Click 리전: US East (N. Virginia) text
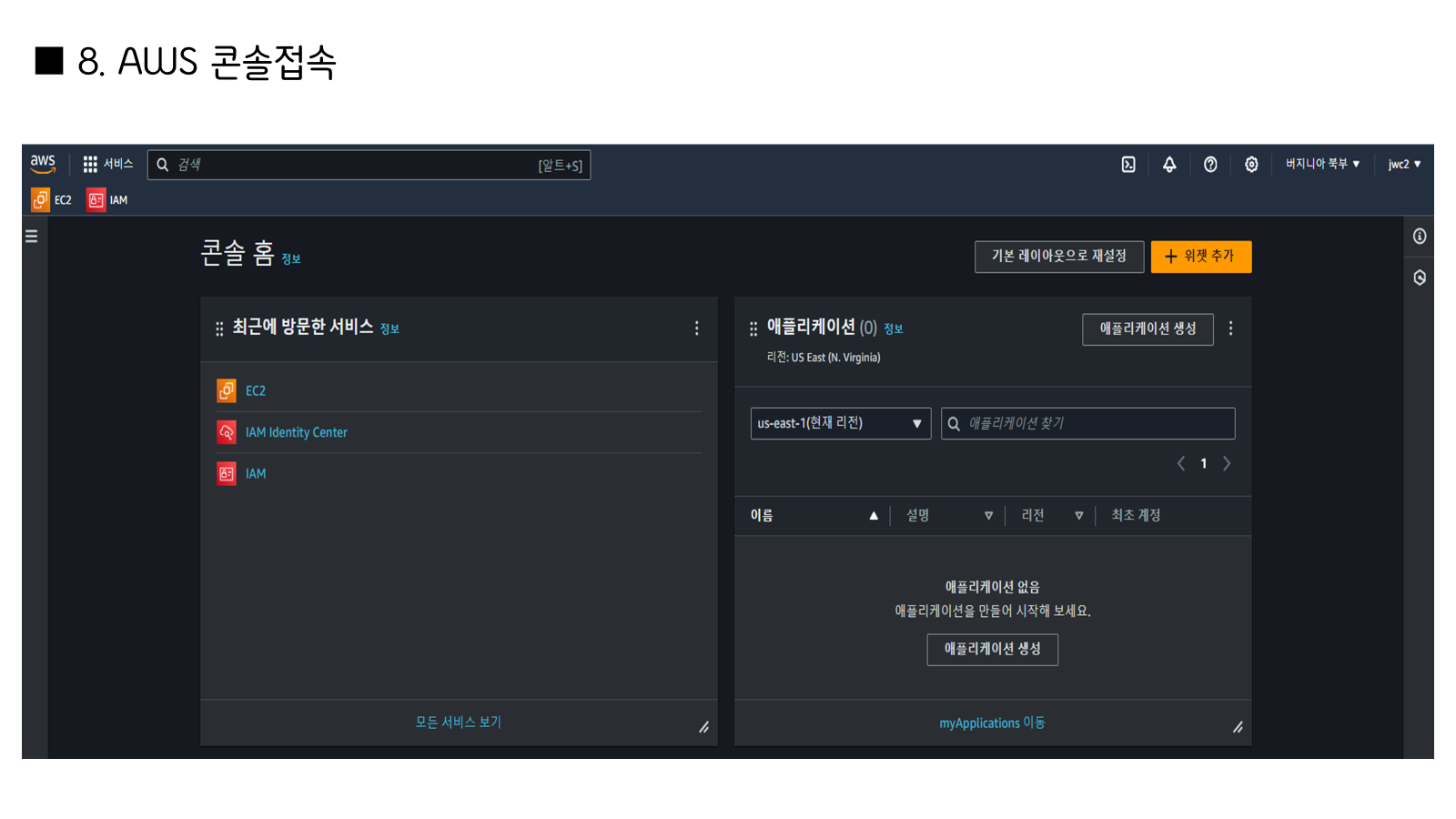The width and height of the screenshot is (1456, 819). (824, 358)
